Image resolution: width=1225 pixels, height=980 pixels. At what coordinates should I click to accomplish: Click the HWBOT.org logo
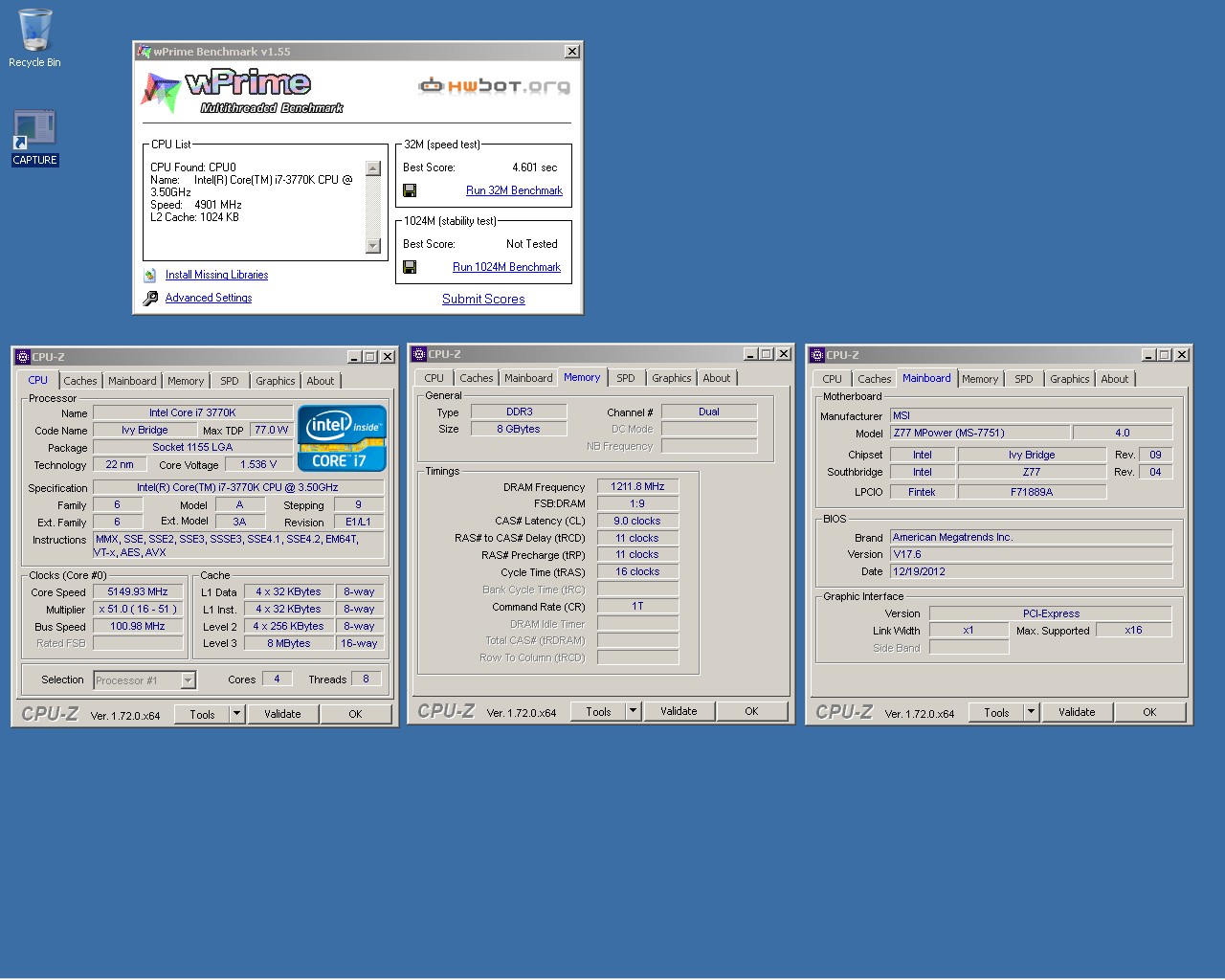coord(494,86)
